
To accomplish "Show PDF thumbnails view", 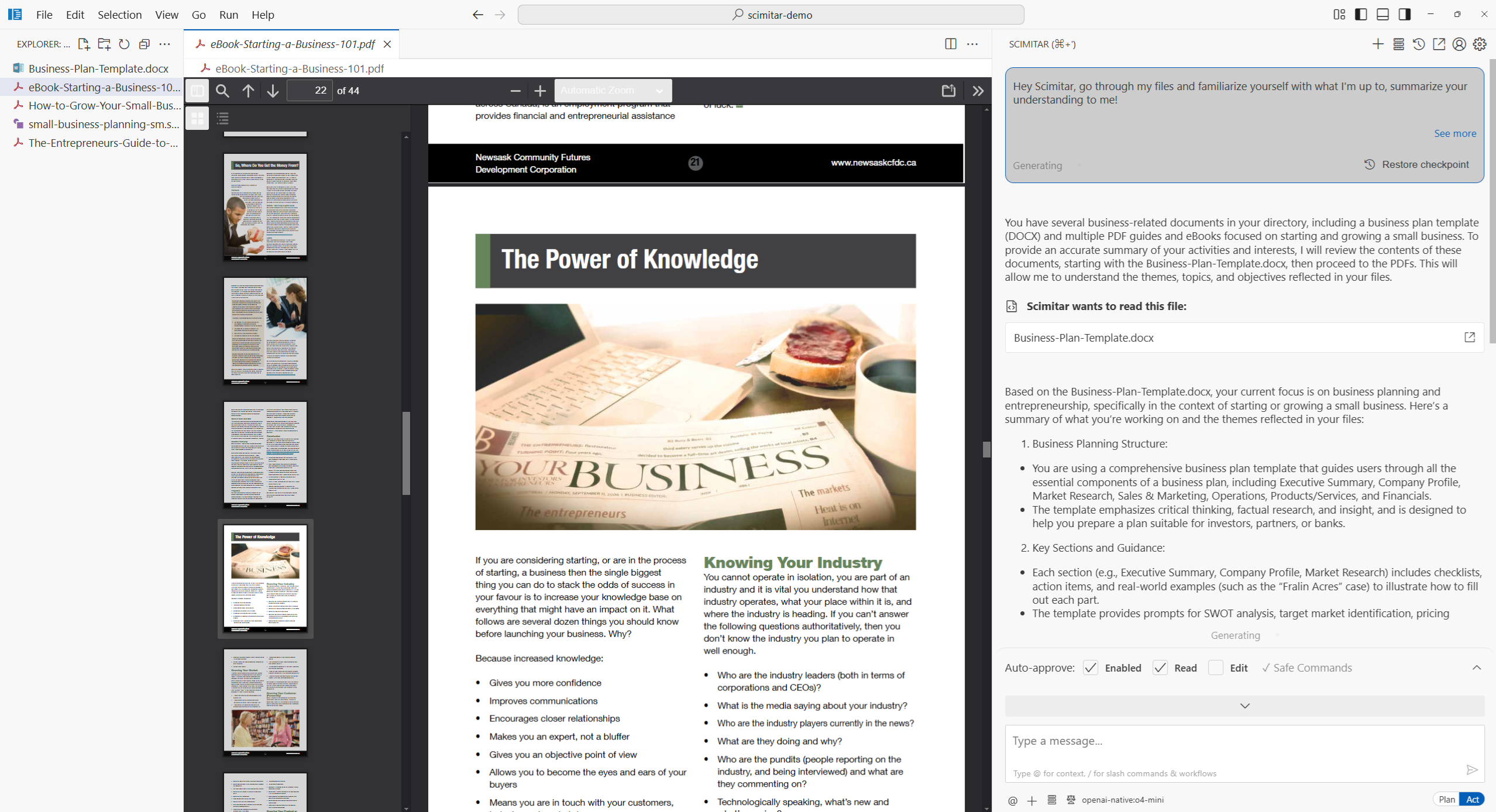I will (197, 118).
